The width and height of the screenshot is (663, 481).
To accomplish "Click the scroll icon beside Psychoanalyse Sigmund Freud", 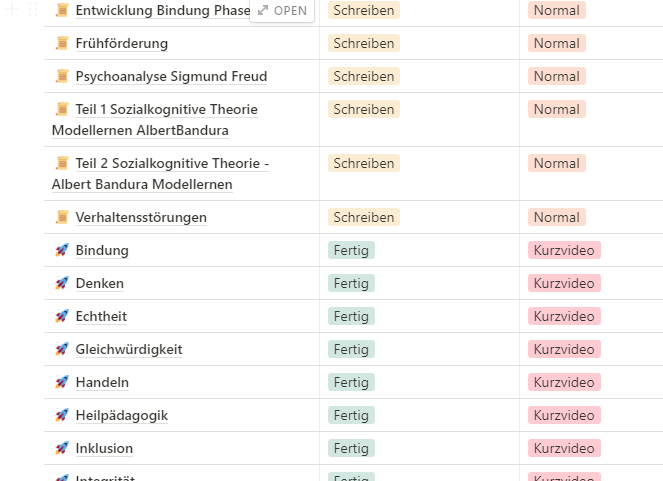I will point(62,76).
